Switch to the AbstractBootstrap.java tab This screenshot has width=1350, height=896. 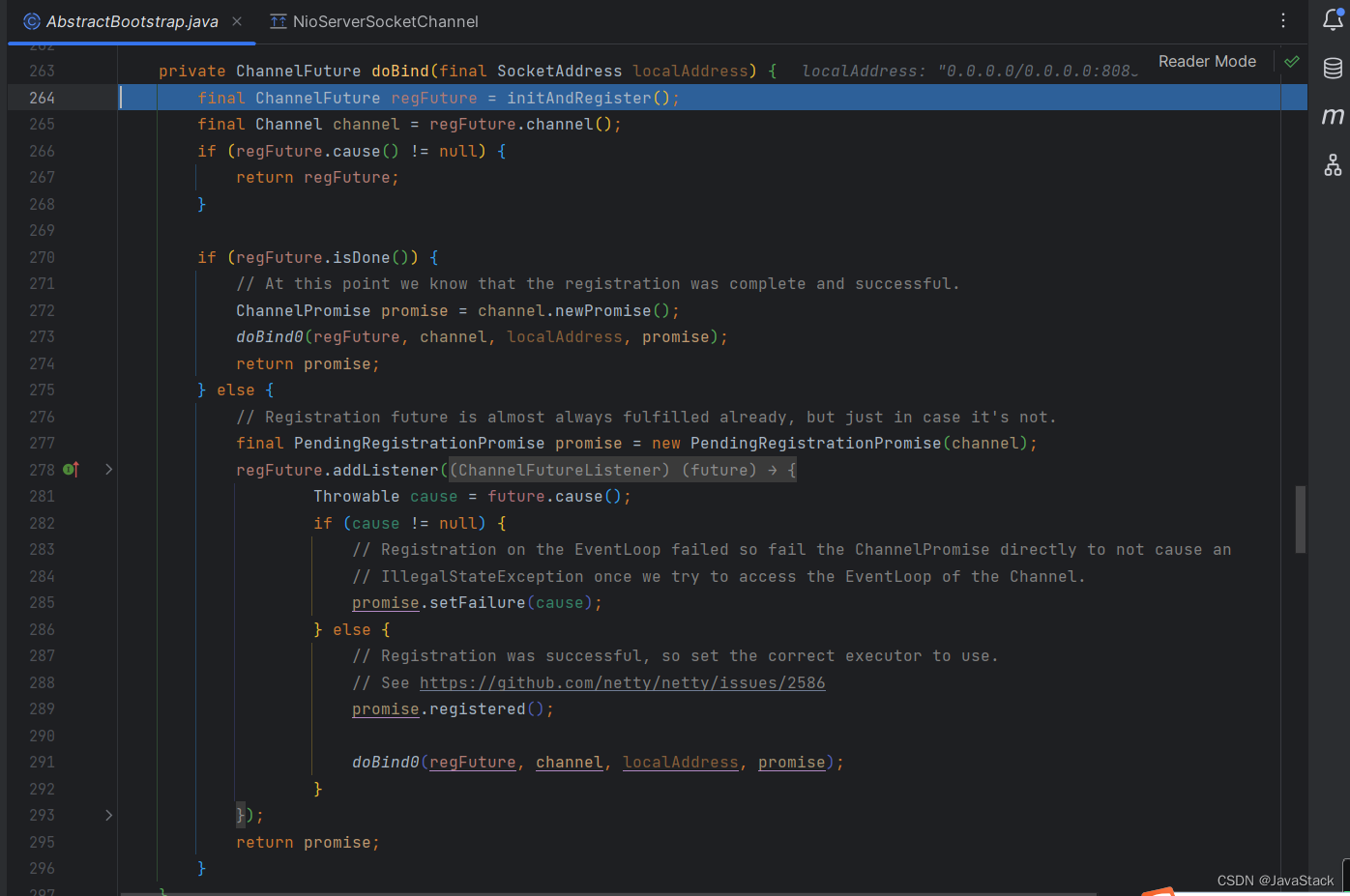pyautogui.click(x=132, y=21)
